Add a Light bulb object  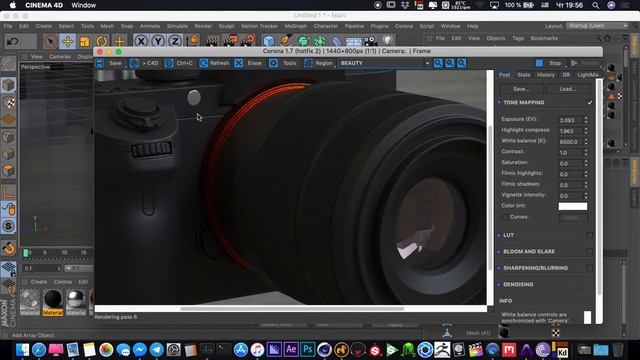tap(387, 41)
